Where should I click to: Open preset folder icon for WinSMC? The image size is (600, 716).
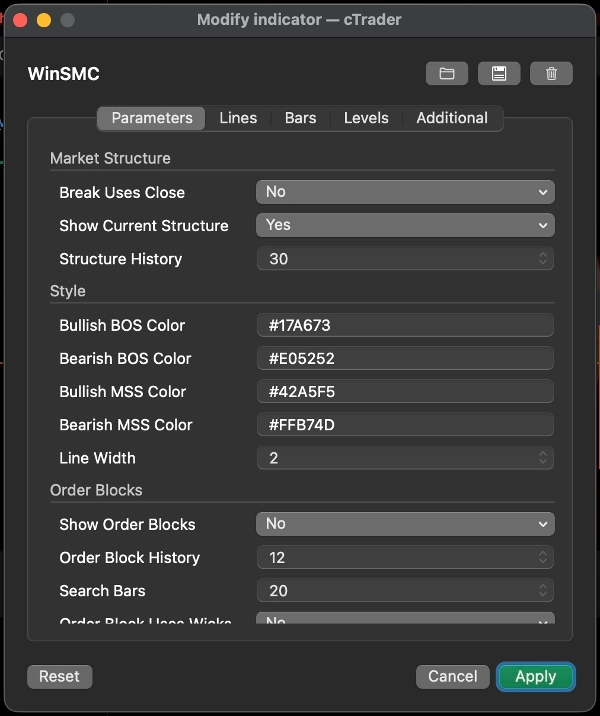coord(447,74)
